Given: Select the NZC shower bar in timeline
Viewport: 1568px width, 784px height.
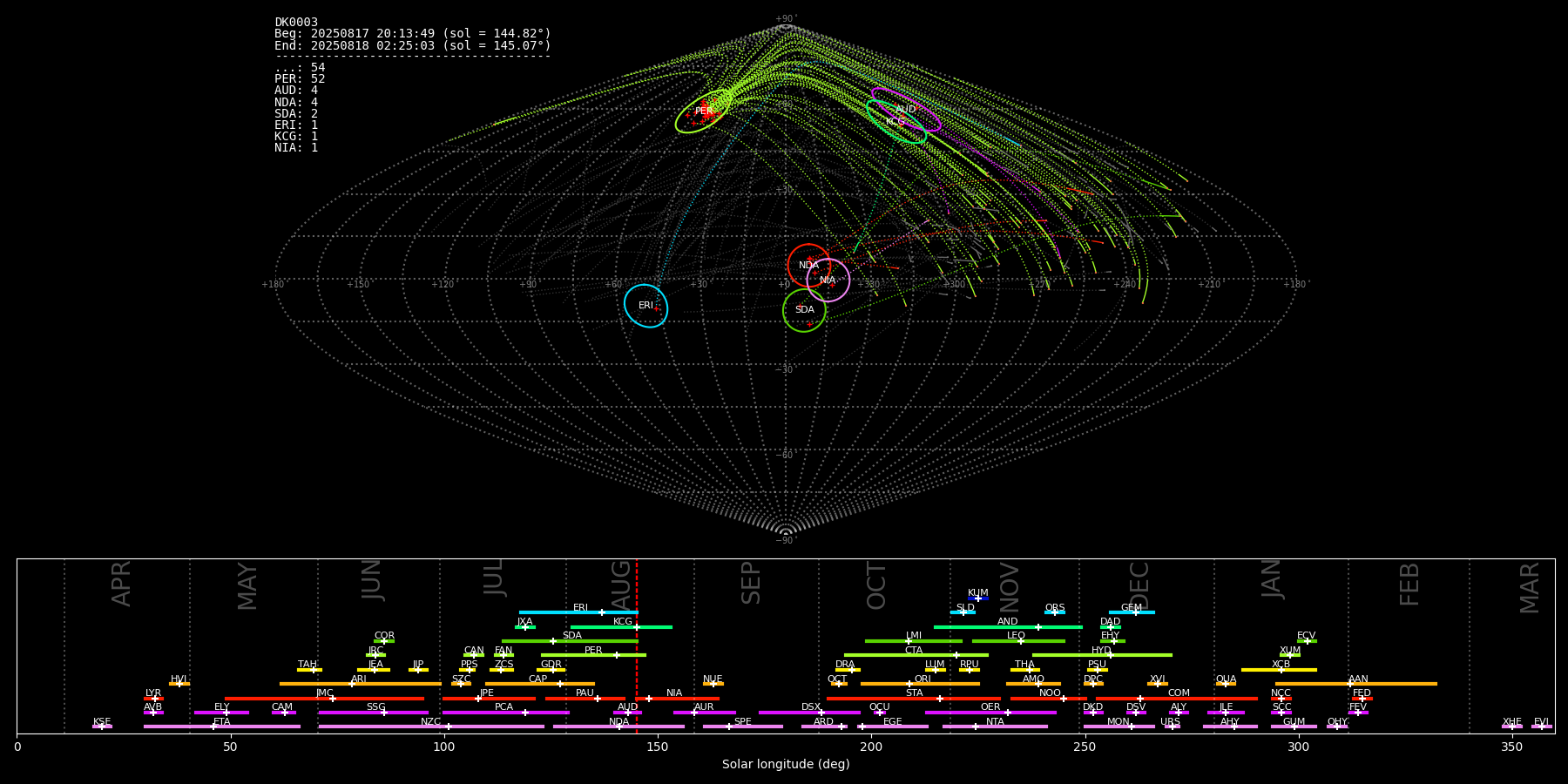Looking at the screenshot, I should 431,727.
